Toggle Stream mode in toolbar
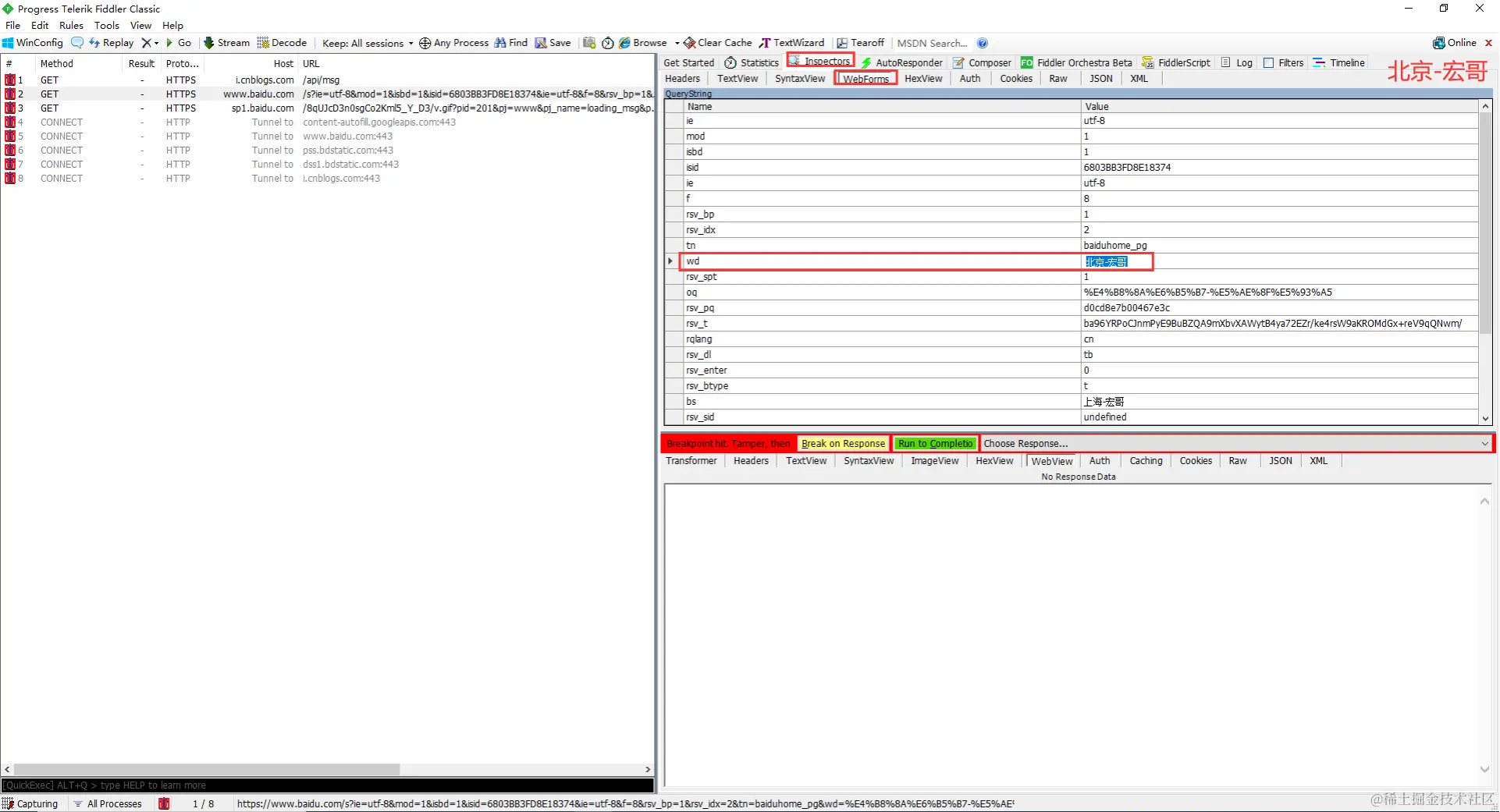This screenshot has width=1500, height=812. click(227, 43)
